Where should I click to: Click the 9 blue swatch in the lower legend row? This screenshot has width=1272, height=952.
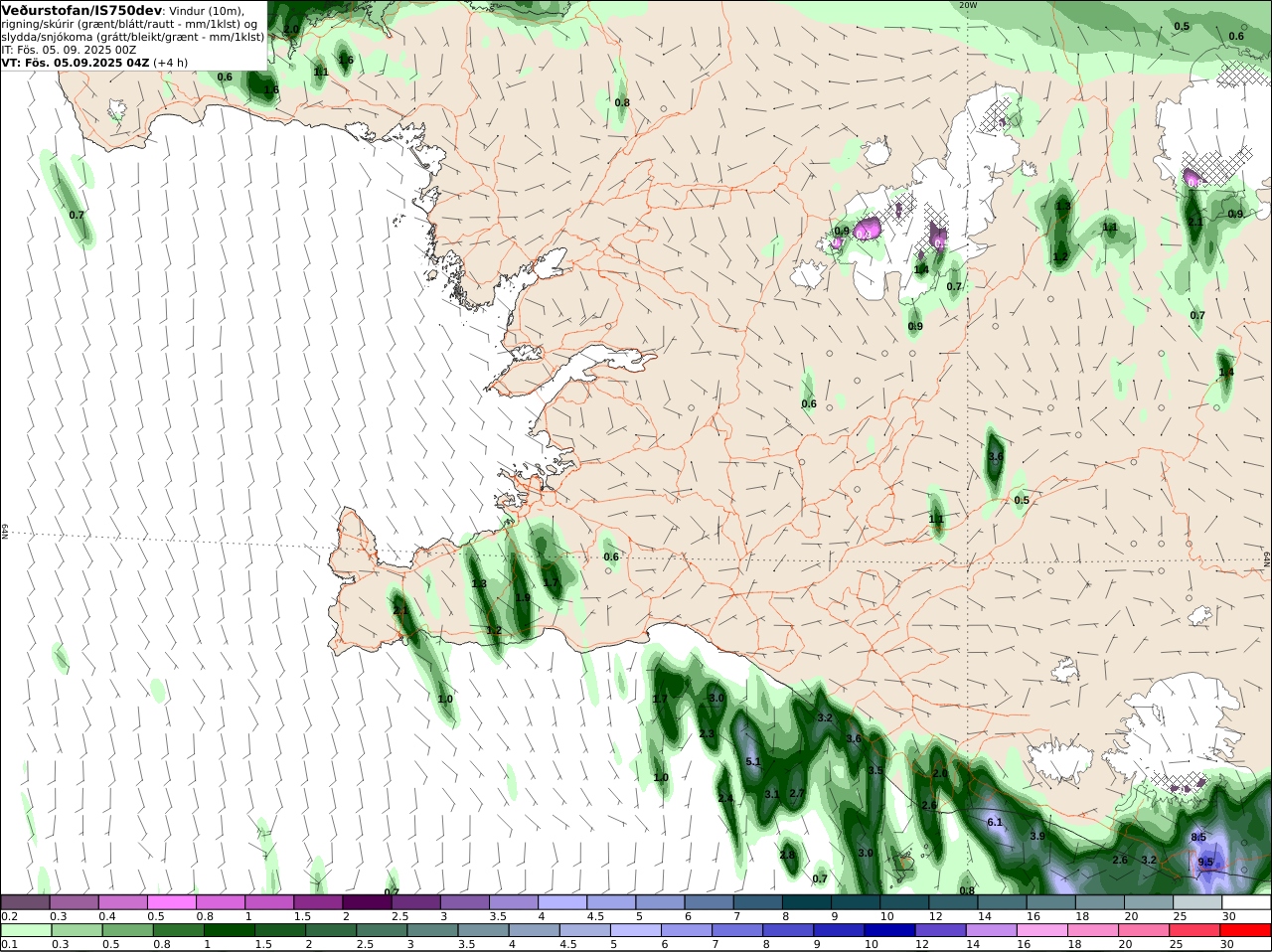tap(839, 931)
